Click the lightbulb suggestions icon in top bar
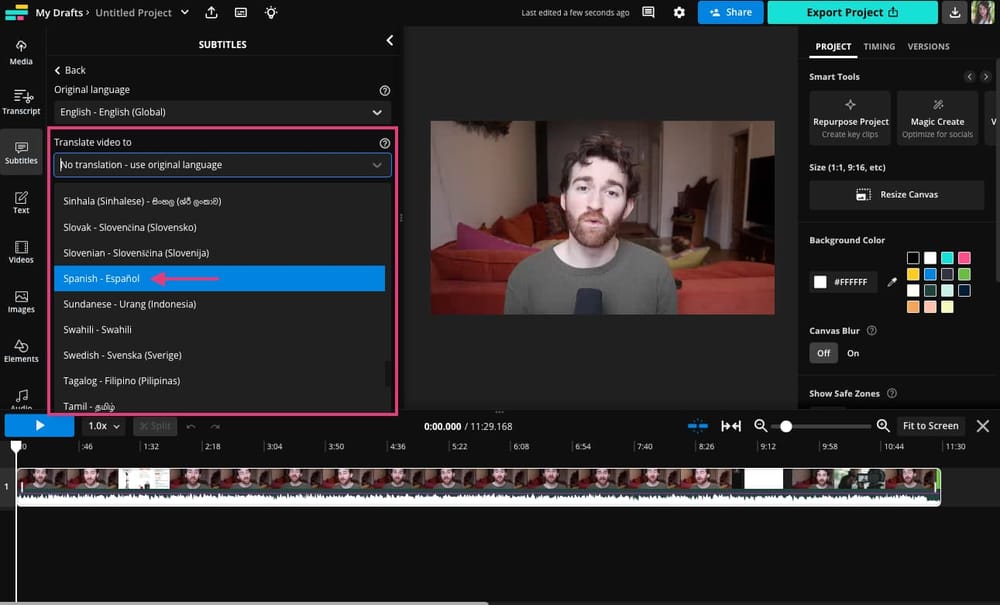Viewport: 1000px width, 605px height. 270,12
